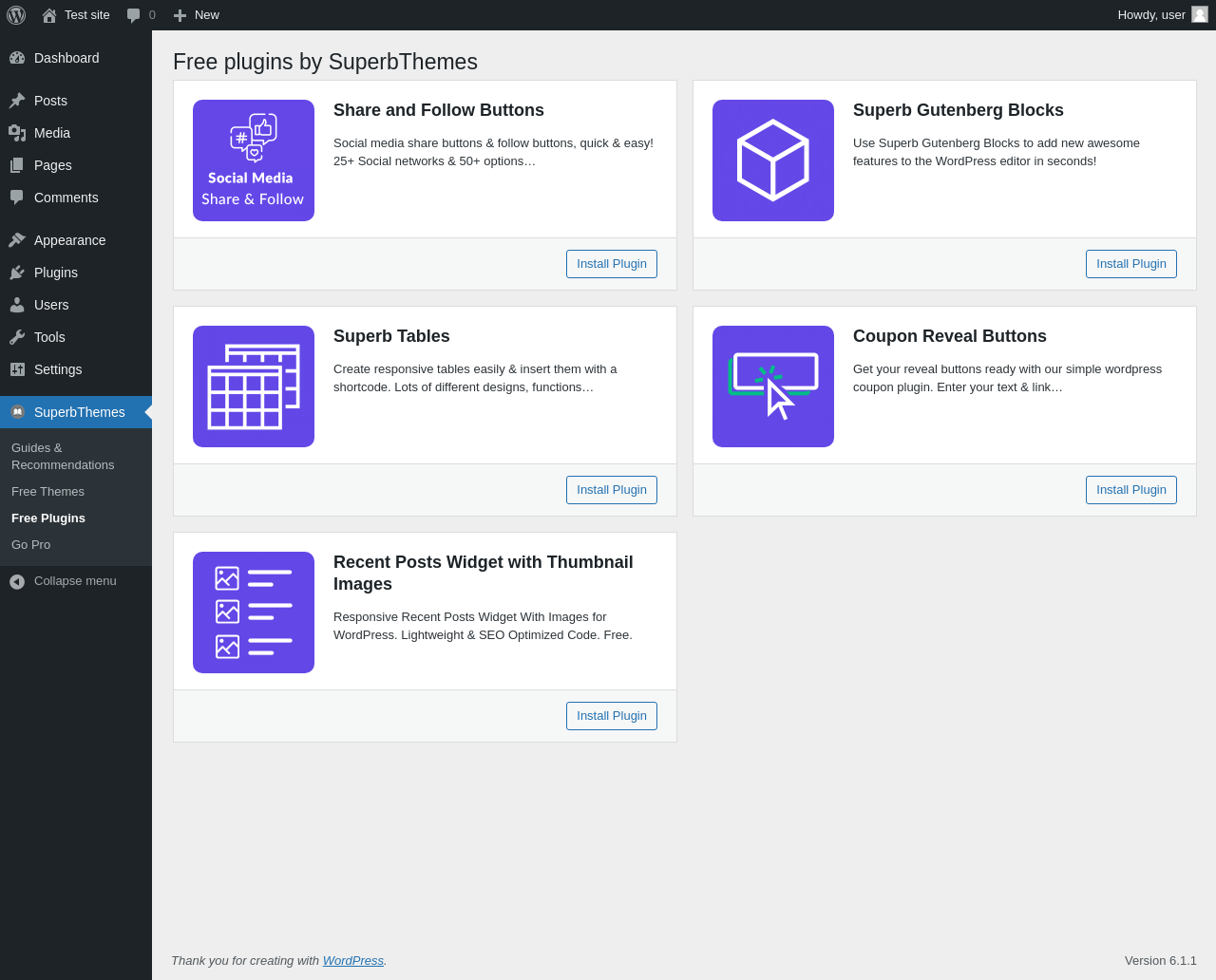Install the Share and Follow Buttons plugin
The image size is (1216, 980).
pyautogui.click(x=612, y=264)
